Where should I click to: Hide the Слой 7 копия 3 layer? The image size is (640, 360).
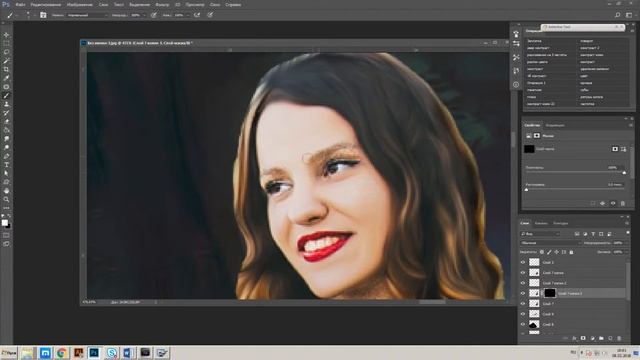pos(523,293)
